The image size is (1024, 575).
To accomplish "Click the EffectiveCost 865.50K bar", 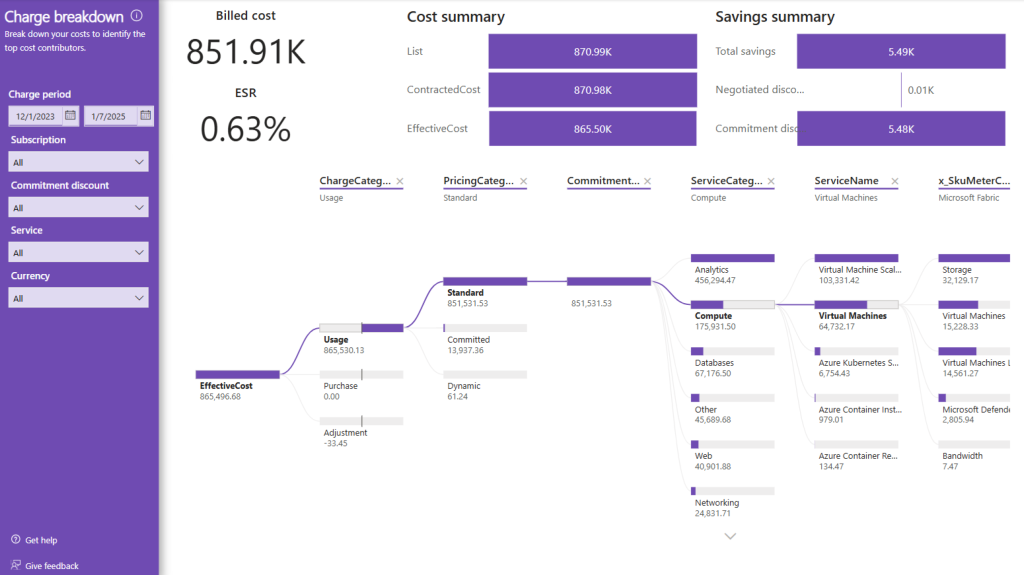I will (x=592, y=129).
